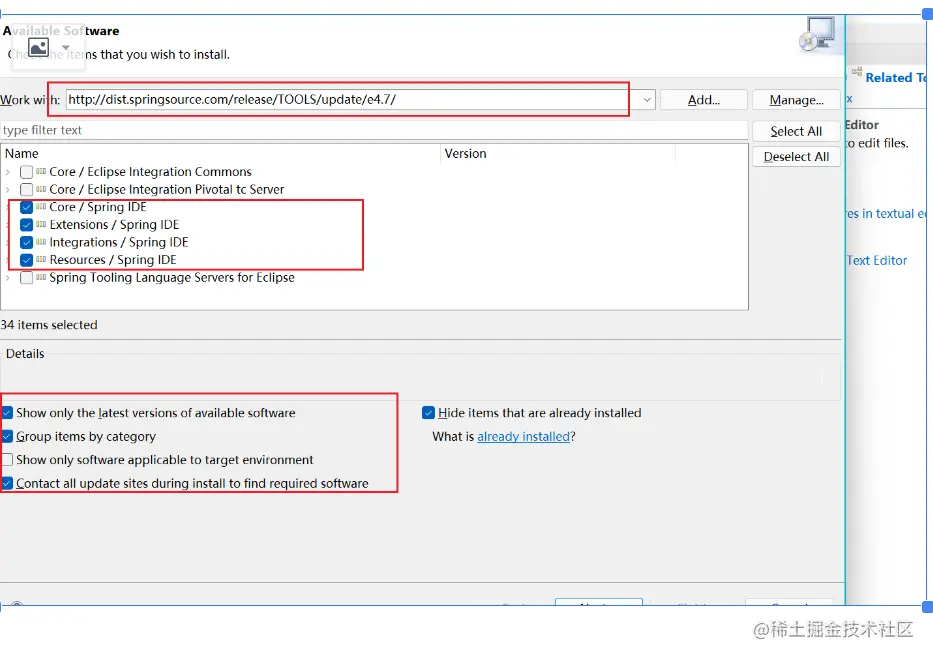Open the Text Editor link in background window
Image resolution: width=933 pixels, height=659 pixels.
[877, 261]
